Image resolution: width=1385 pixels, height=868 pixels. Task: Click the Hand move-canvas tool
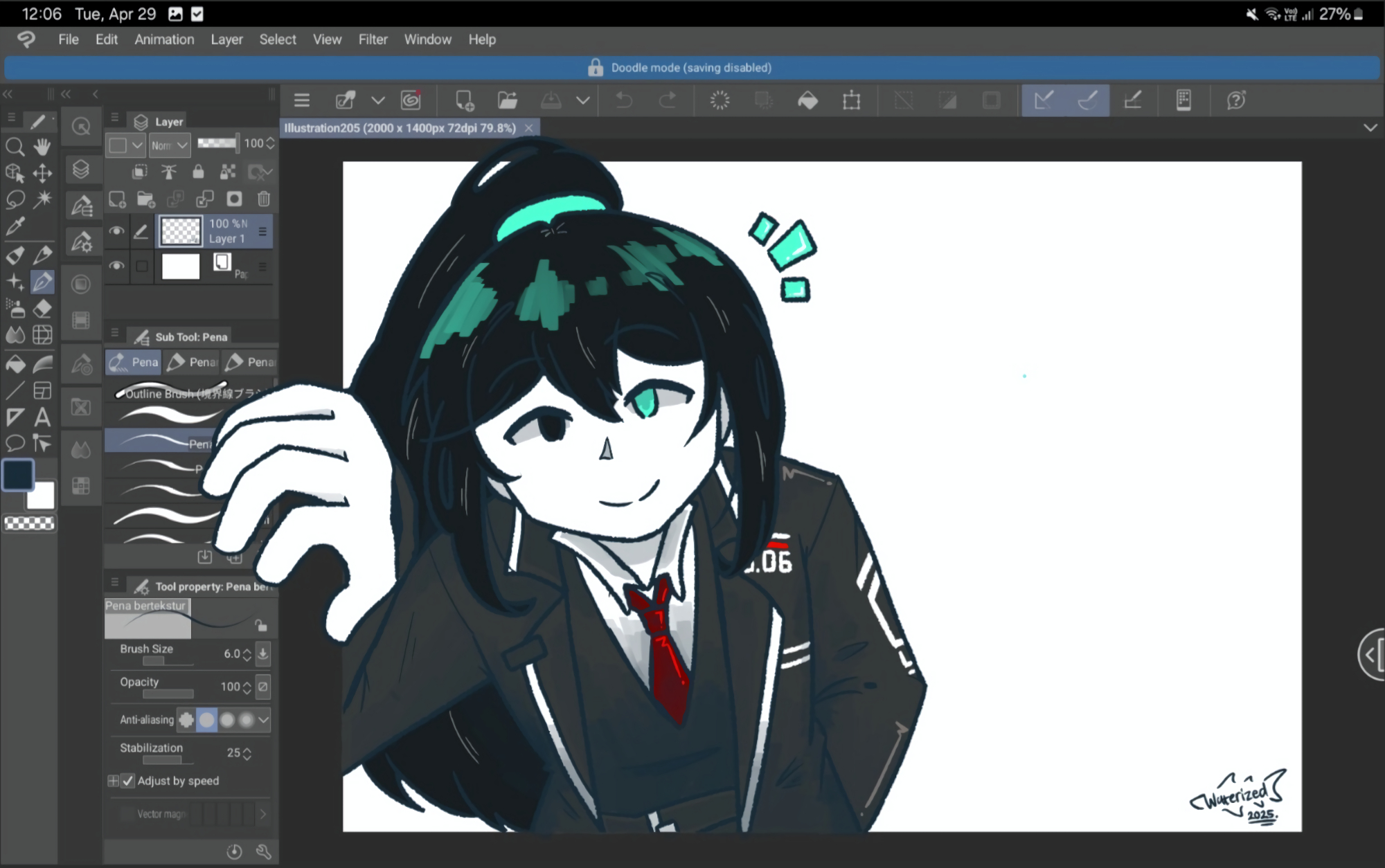click(x=42, y=147)
